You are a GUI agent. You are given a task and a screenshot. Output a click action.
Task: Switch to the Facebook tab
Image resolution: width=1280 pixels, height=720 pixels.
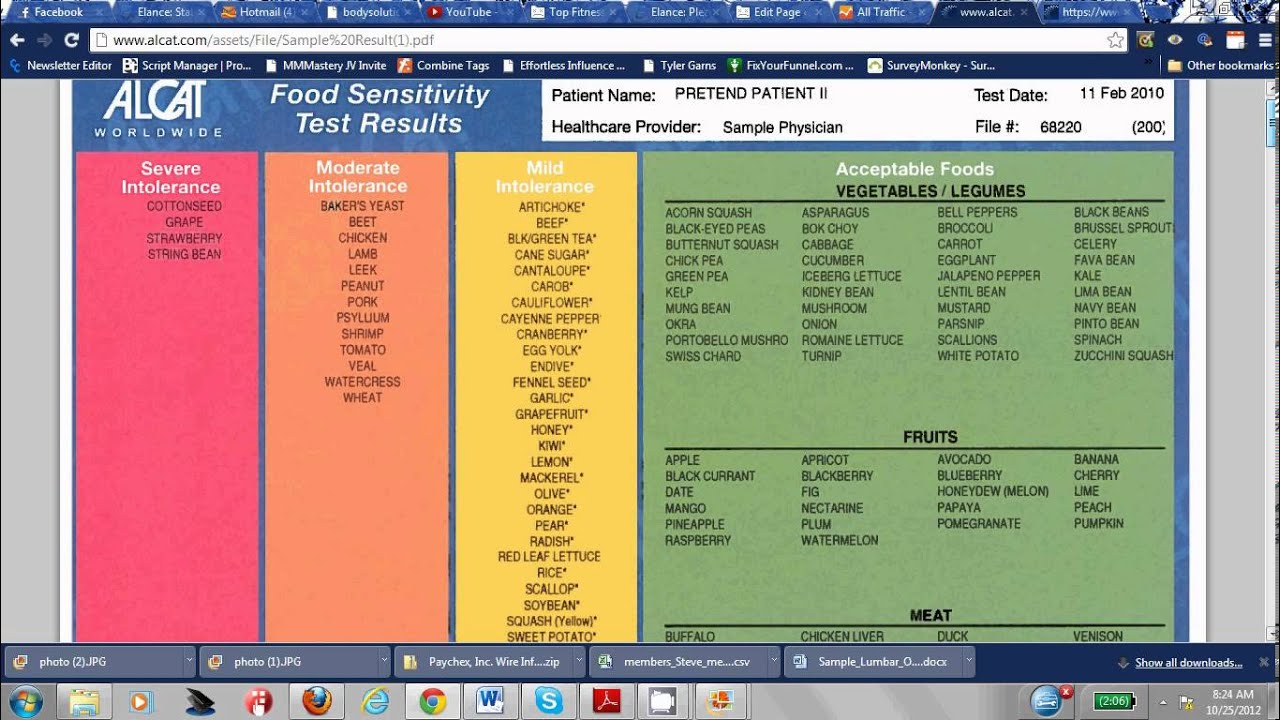pos(57,12)
